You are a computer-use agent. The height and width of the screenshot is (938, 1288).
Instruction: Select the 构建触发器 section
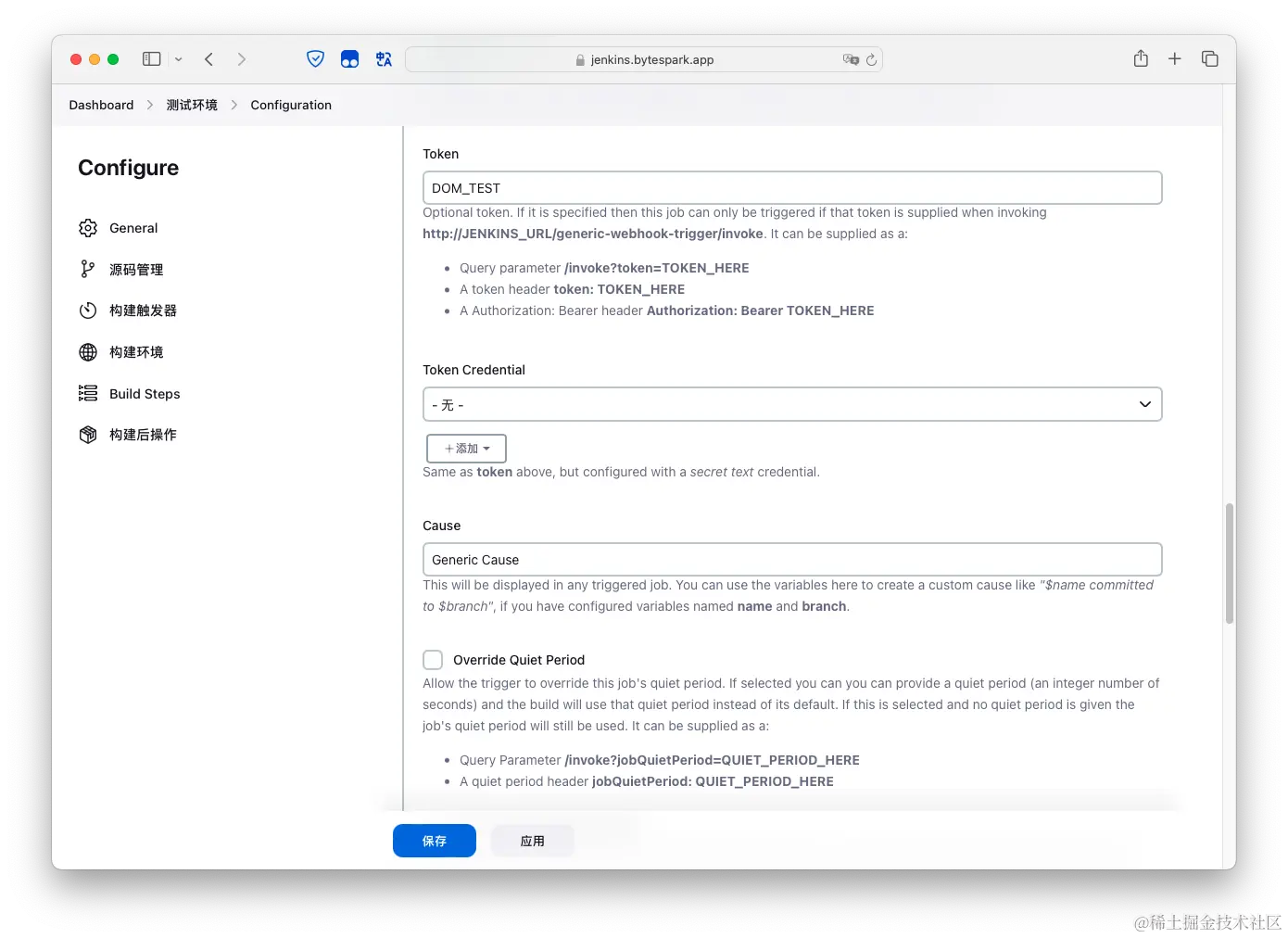click(x=143, y=311)
